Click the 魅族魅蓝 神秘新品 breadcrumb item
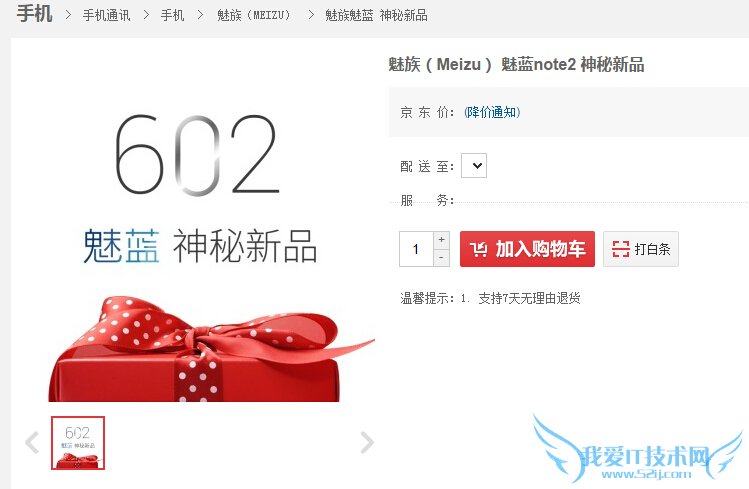Image resolution: width=749 pixels, height=489 pixels. coord(376,15)
